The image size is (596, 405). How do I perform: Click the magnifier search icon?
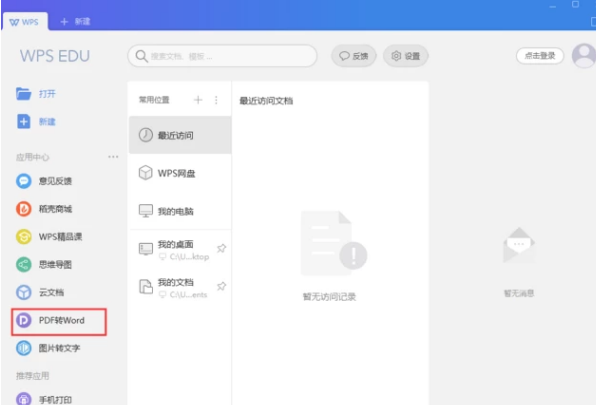point(141,56)
